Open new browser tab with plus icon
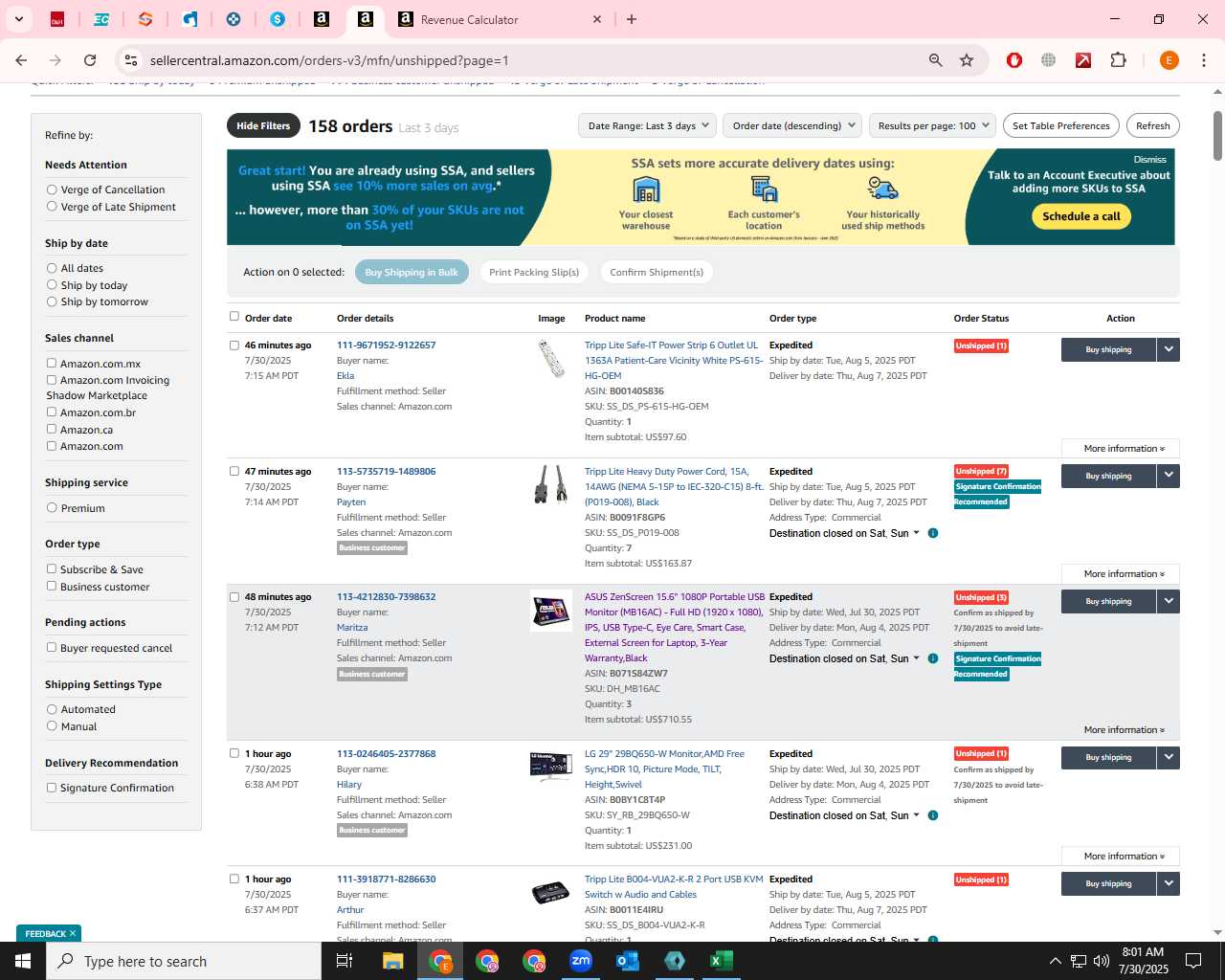Viewport: 1225px width, 980px height. (x=632, y=19)
